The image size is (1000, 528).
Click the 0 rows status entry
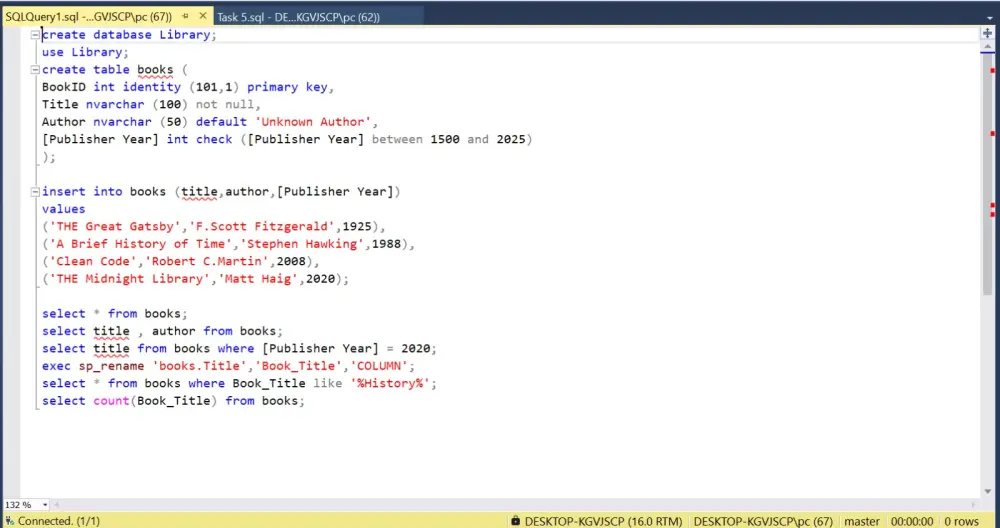point(961,521)
